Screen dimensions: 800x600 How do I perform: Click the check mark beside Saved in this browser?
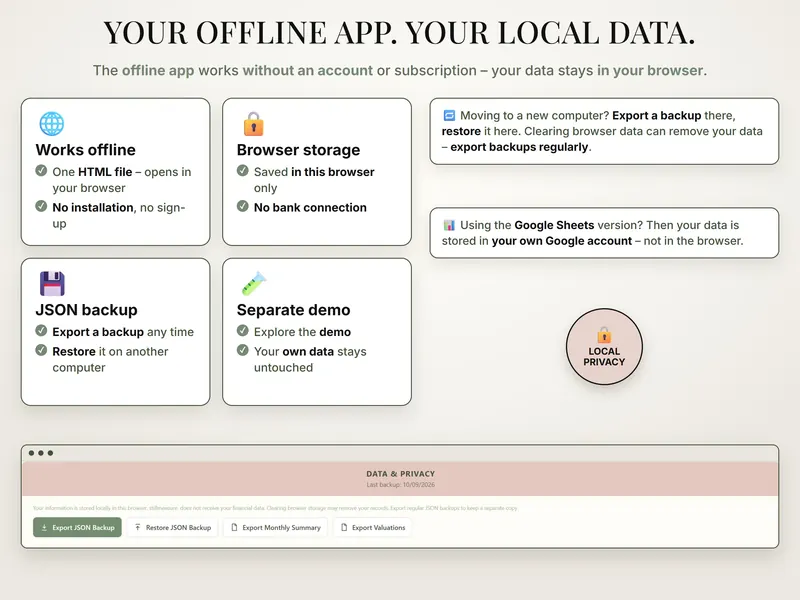[x=243, y=170]
